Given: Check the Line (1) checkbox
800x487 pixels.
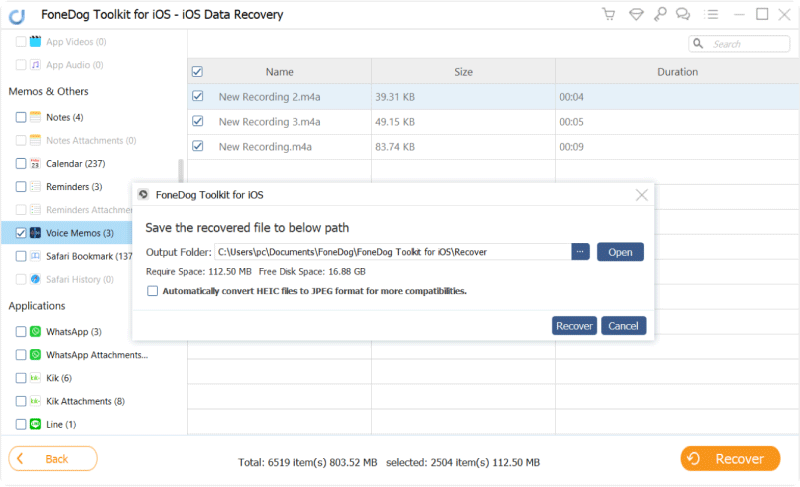Looking at the screenshot, I should (21, 424).
